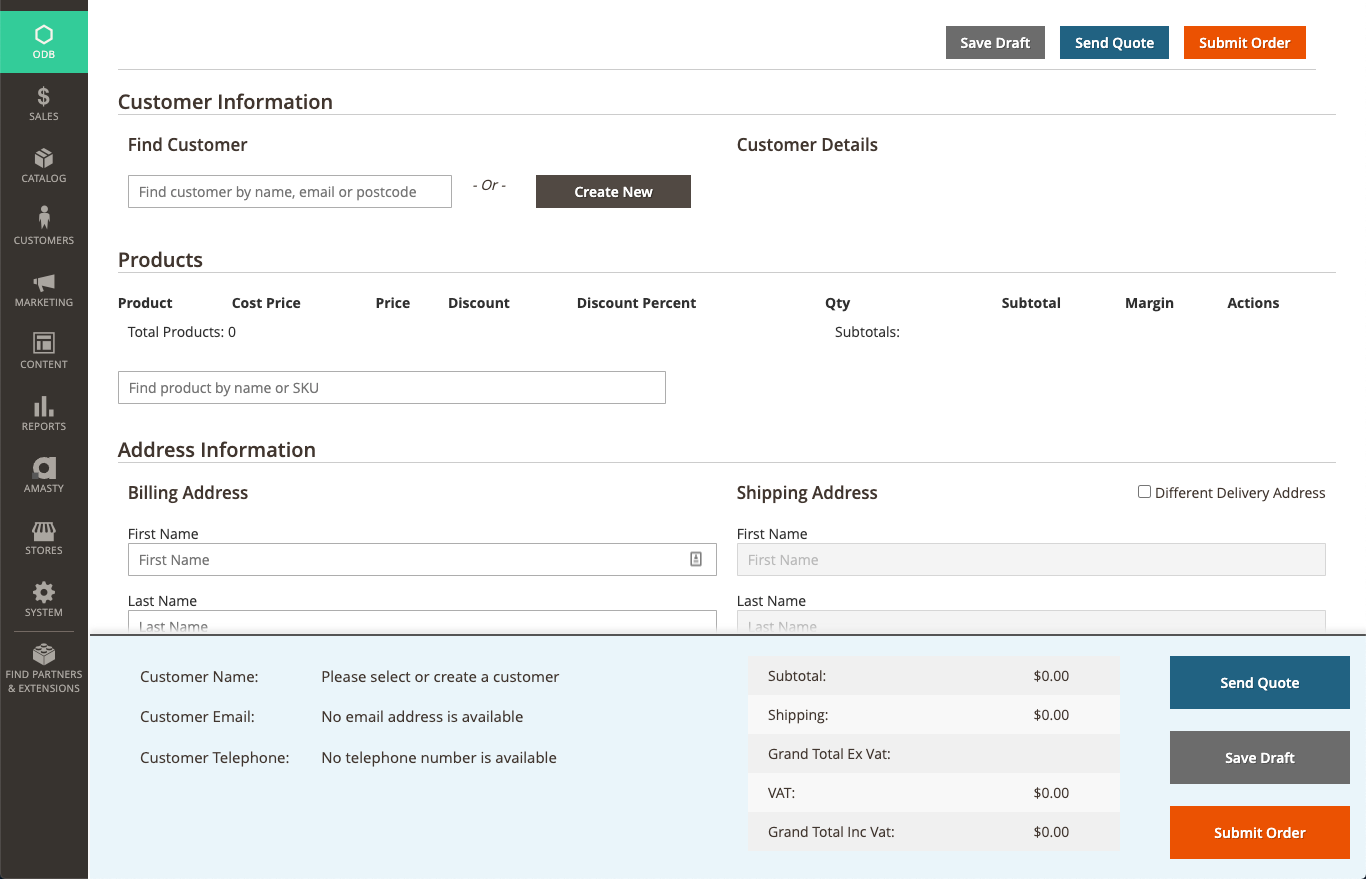
Task: Click the top Submit Order button
Action: [1245, 42]
